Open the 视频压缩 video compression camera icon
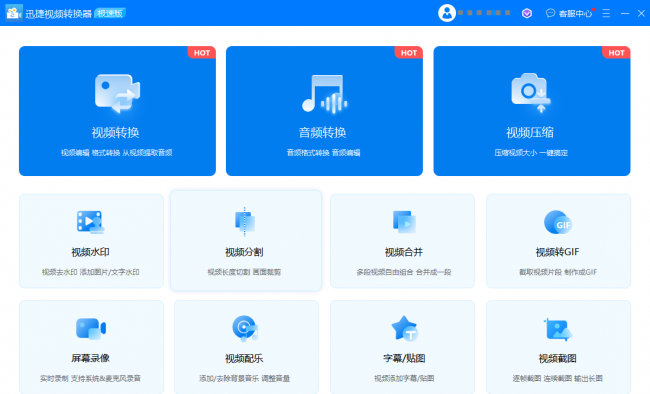Viewport: 650px width, 394px height. click(531, 93)
